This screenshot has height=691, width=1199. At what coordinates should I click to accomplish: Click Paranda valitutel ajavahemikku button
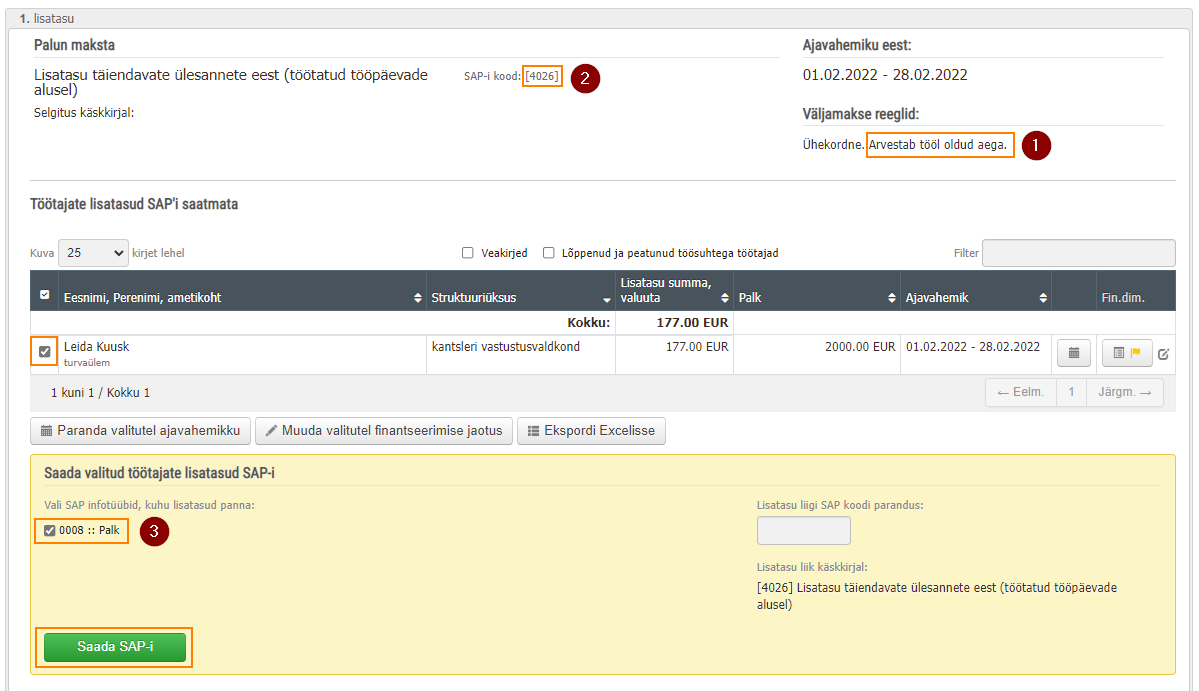pos(141,431)
